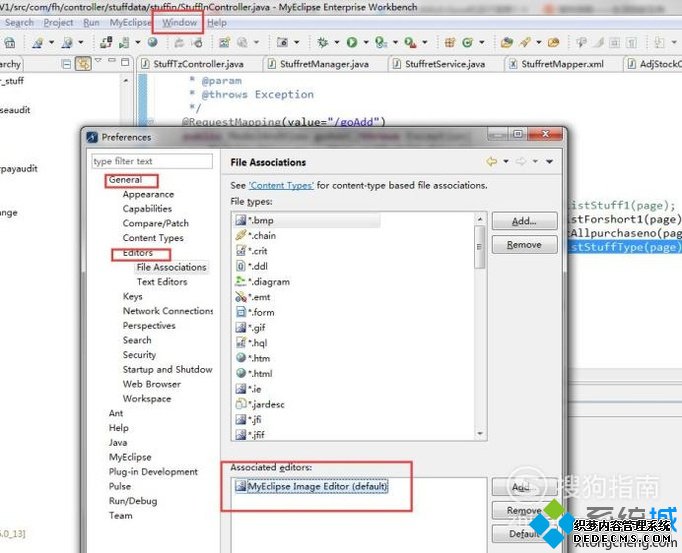Click the home icon at toolbar start
The height and width of the screenshot is (553, 682).
tap(9, 42)
